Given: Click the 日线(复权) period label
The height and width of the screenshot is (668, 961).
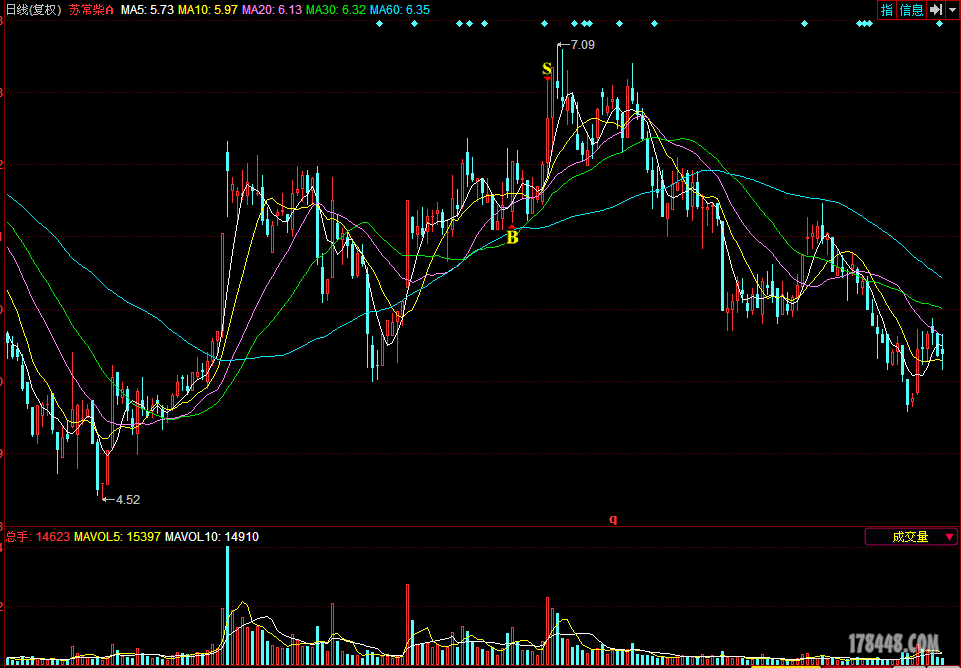Looking at the screenshot, I should 34,10.
